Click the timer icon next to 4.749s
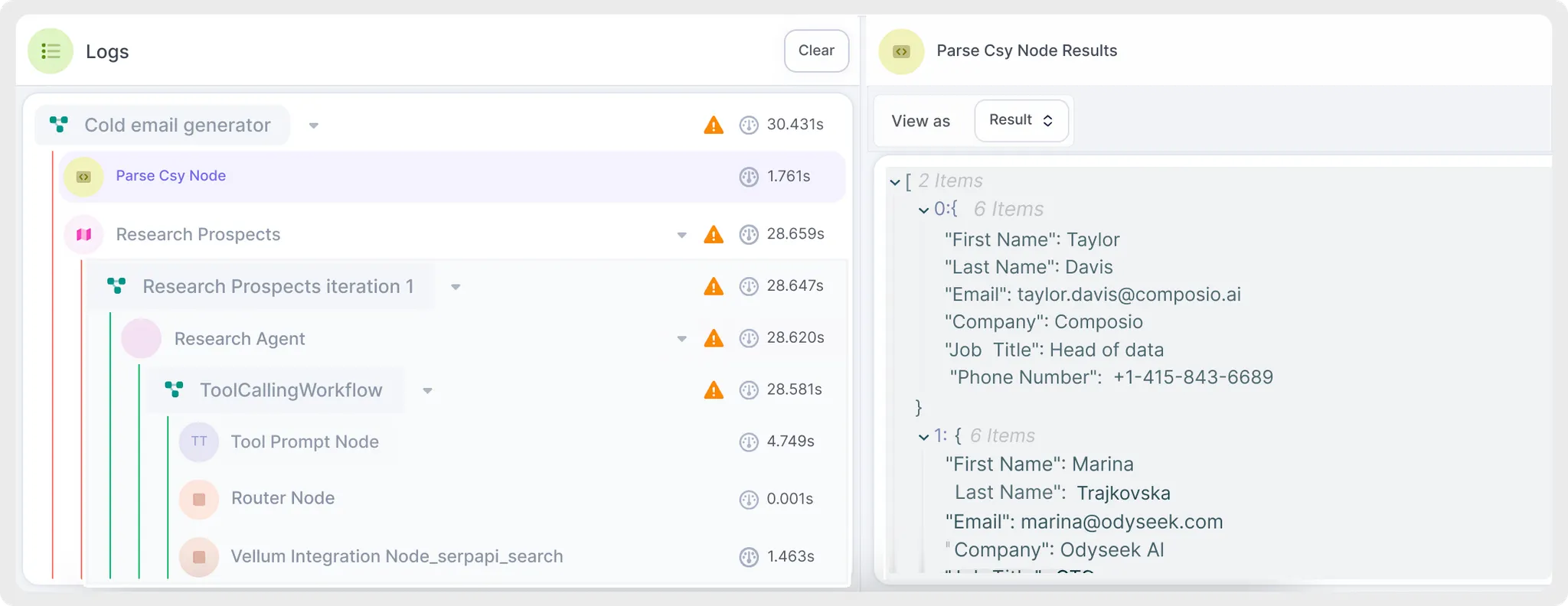Image resolution: width=1568 pixels, height=606 pixels. 749,441
